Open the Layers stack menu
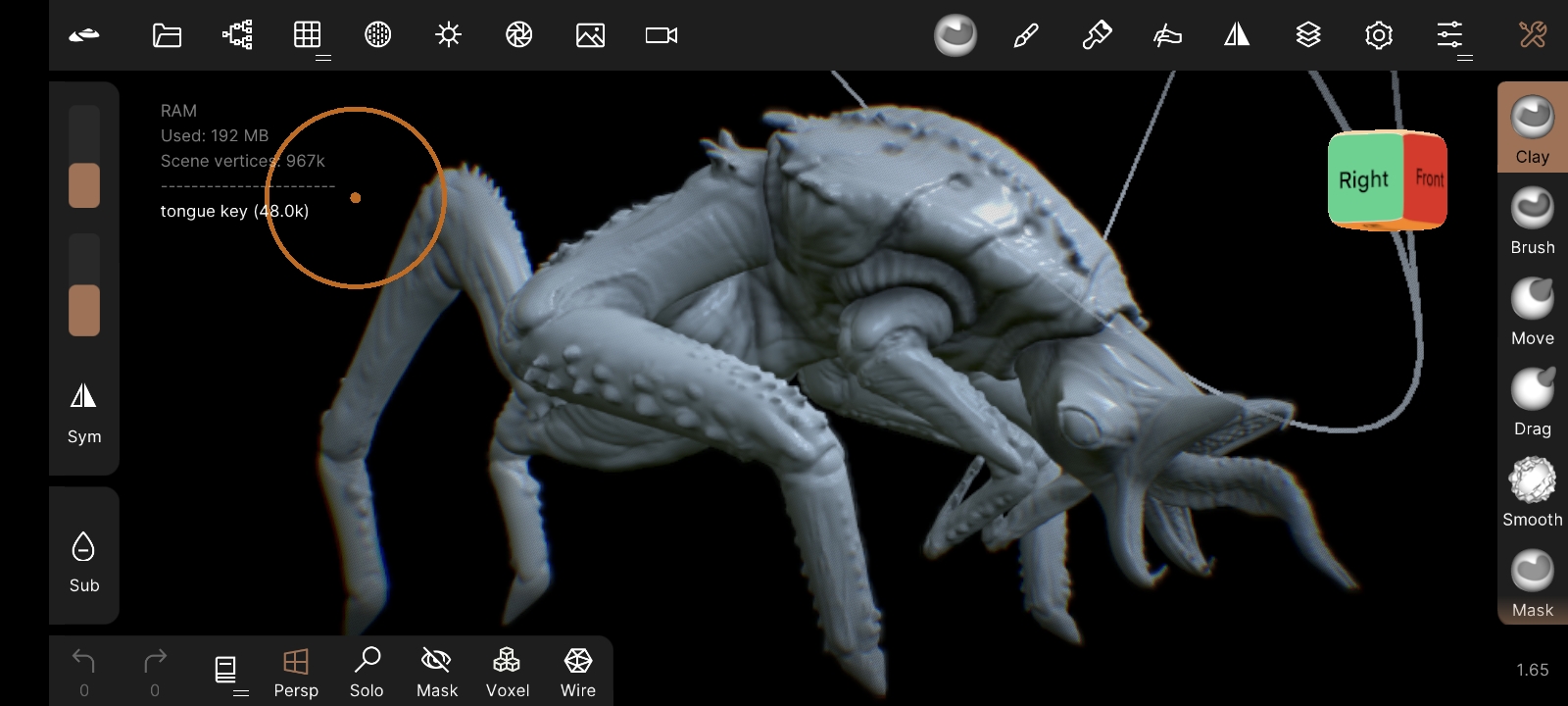1568x706 pixels. click(1308, 35)
